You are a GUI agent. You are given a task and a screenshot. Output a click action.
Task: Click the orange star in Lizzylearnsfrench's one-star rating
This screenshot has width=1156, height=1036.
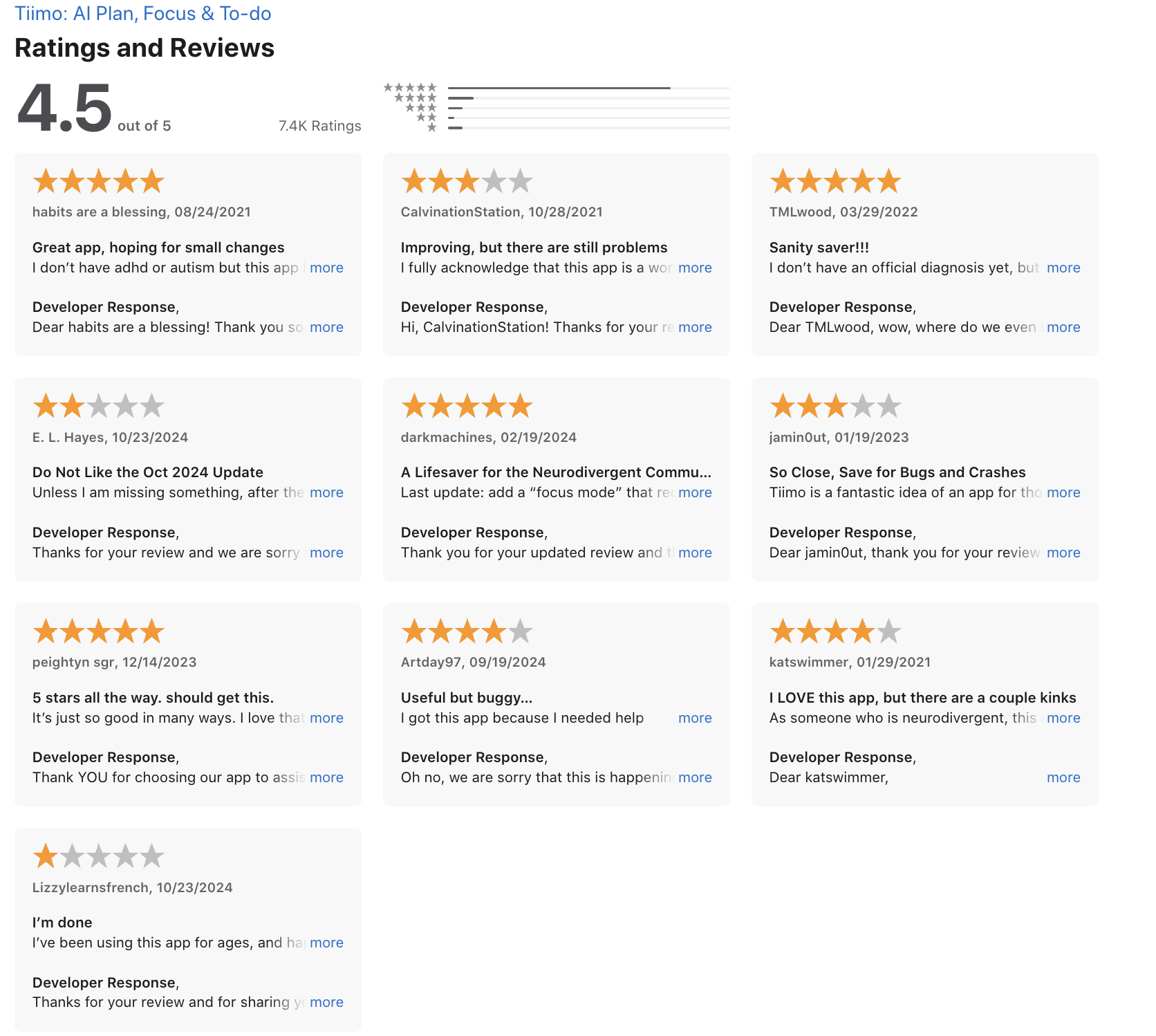coord(46,856)
